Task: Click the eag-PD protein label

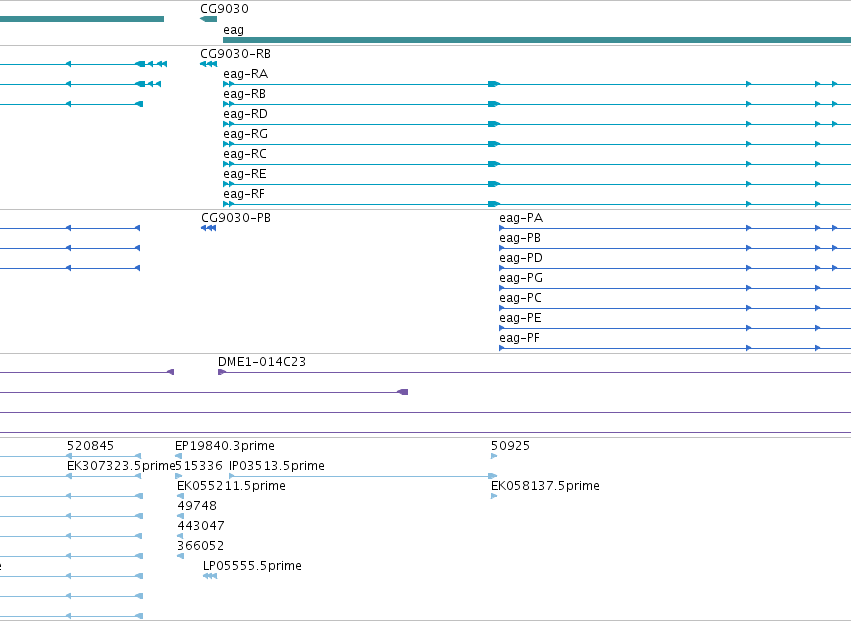Action: coord(521,258)
